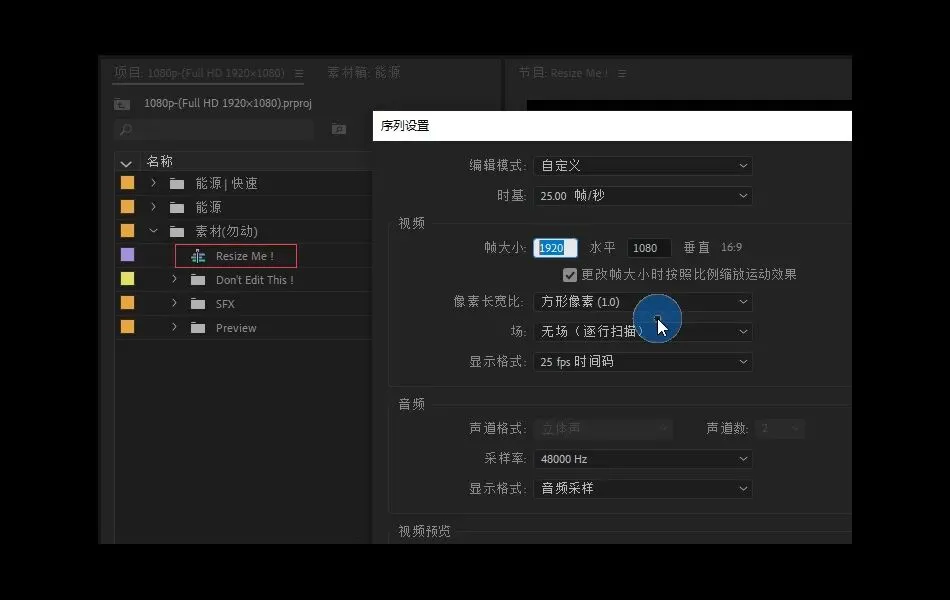This screenshot has height=600, width=950.
Task: Collapse the 素材(勿动) bin
Action: pyautogui.click(x=153, y=231)
